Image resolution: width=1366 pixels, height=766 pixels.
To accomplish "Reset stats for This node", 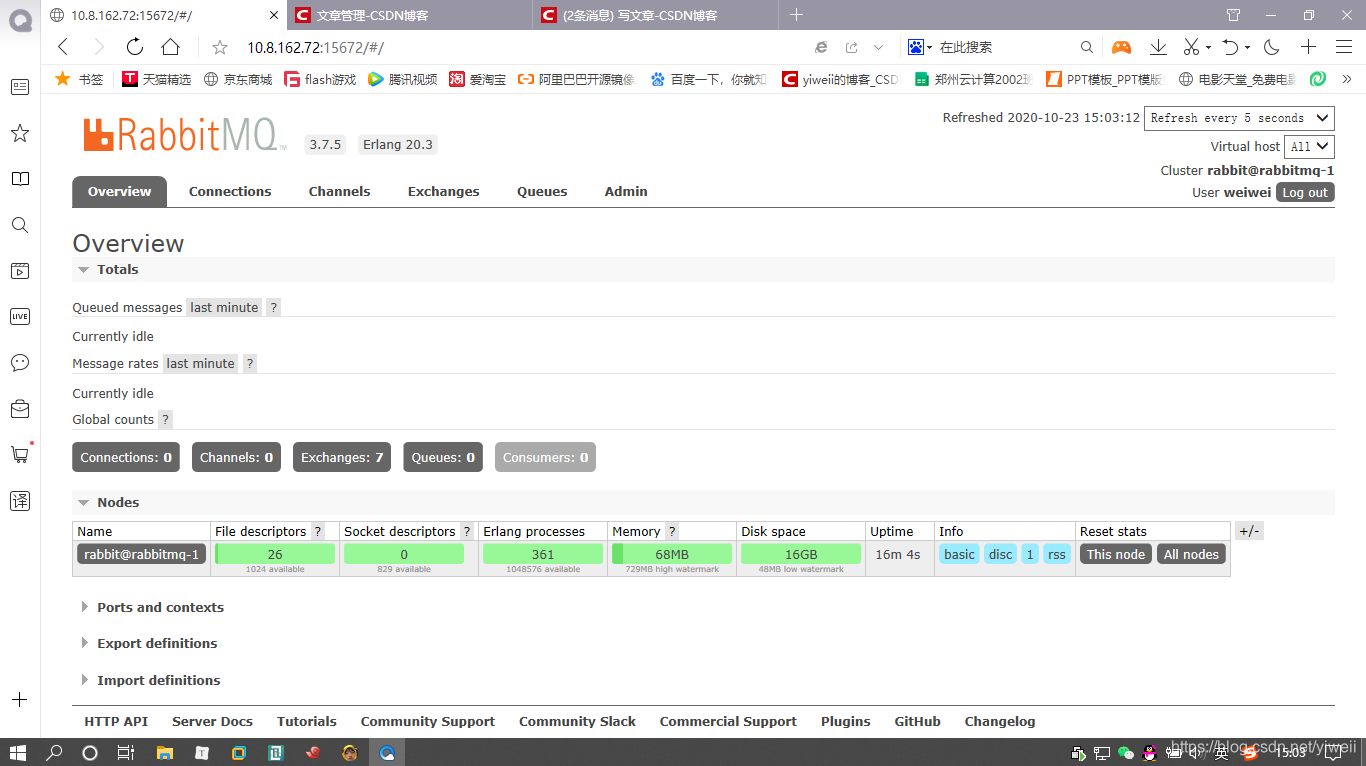I will pos(1116,554).
